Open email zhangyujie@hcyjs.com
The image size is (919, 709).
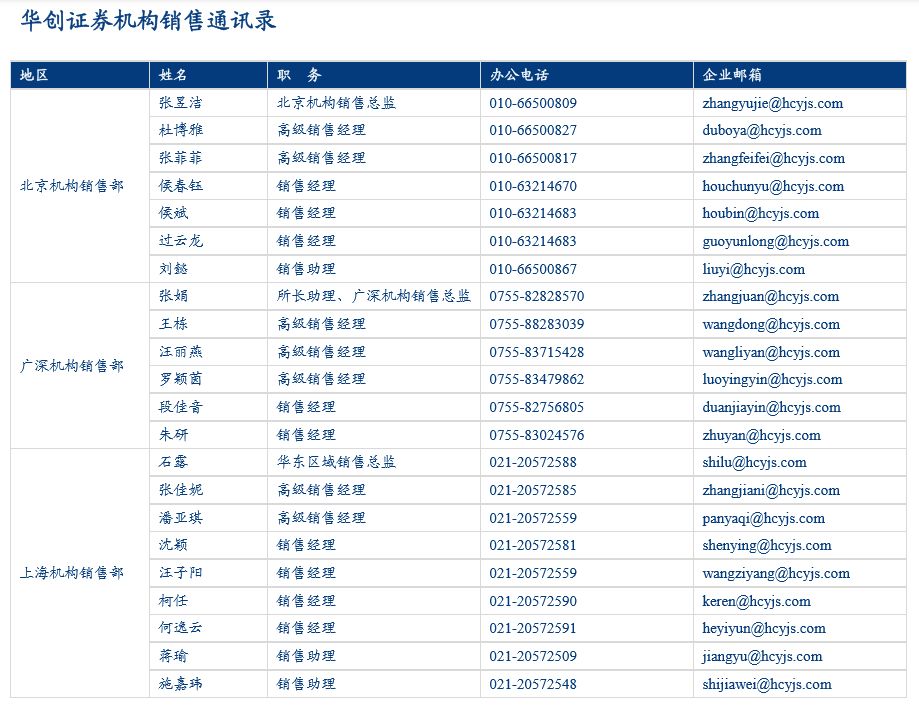click(x=772, y=104)
